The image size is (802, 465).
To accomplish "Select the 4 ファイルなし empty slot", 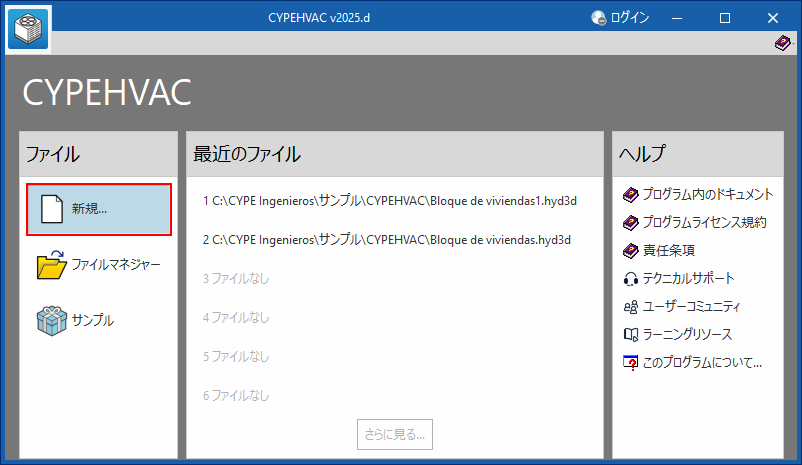I will click(236, 318).
